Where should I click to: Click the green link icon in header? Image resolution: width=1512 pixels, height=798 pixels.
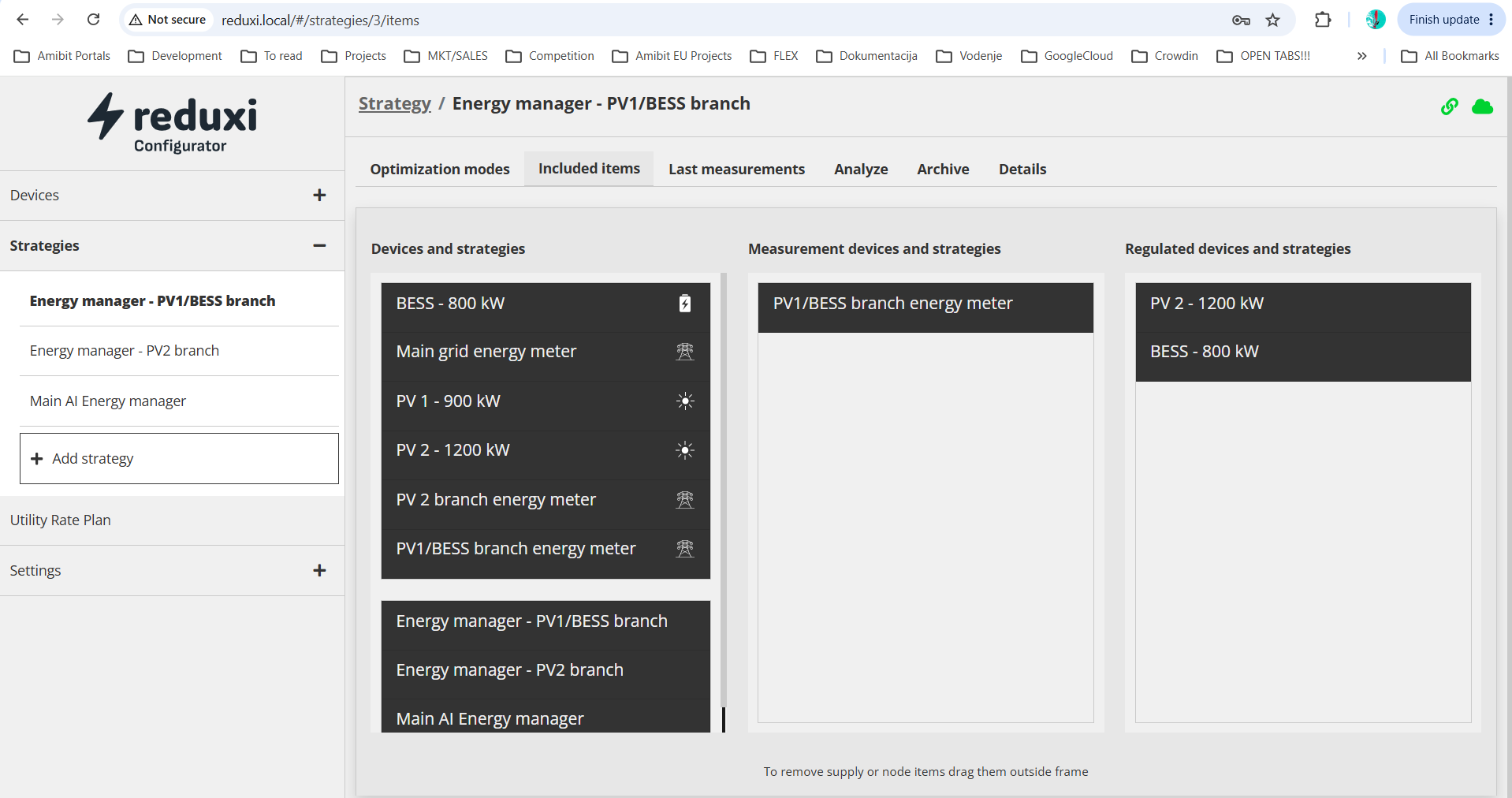(x=1449, y=106)
